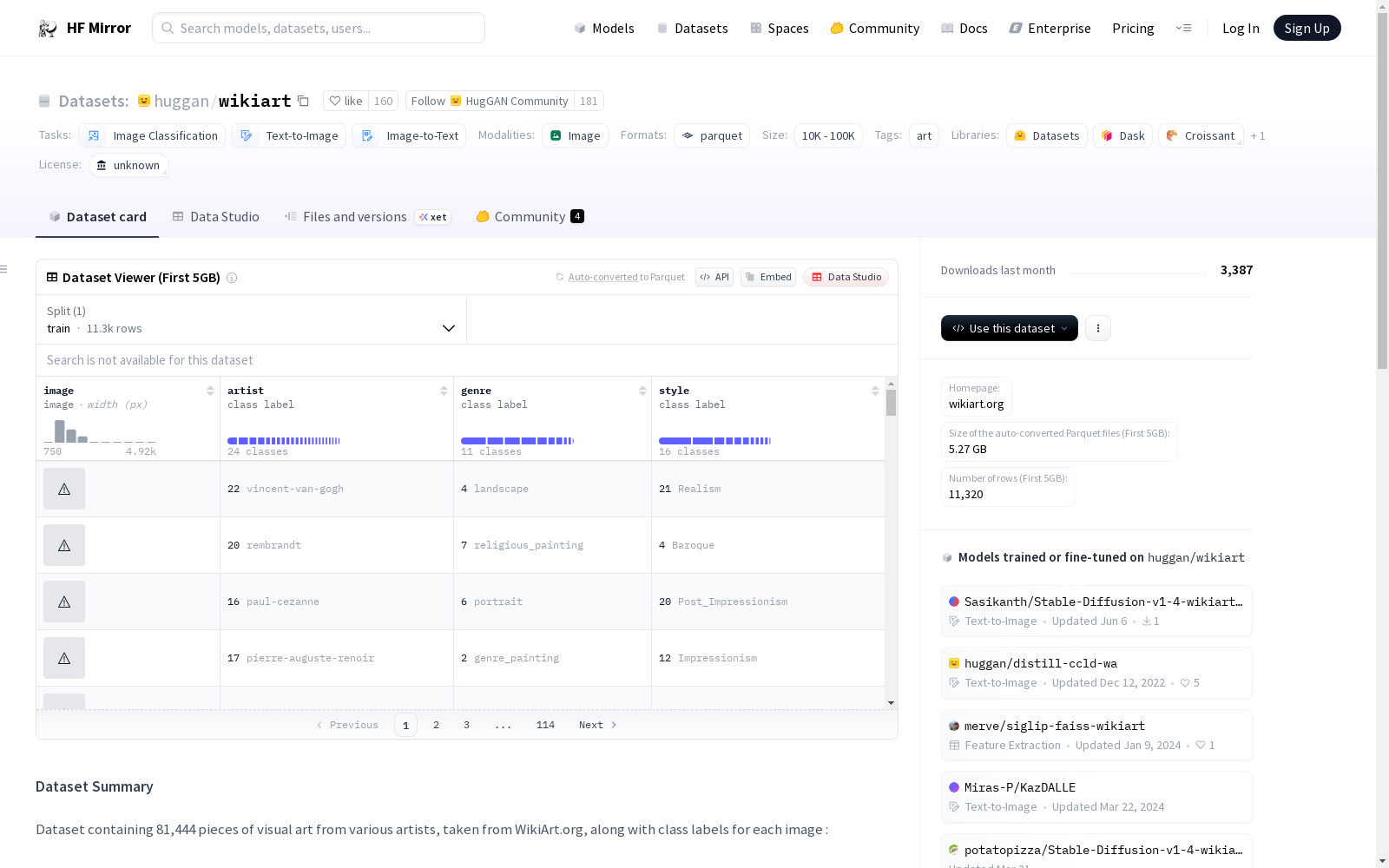Open the Pricing page
This screenshot has height=868, width=1389.
point(1133,29)
